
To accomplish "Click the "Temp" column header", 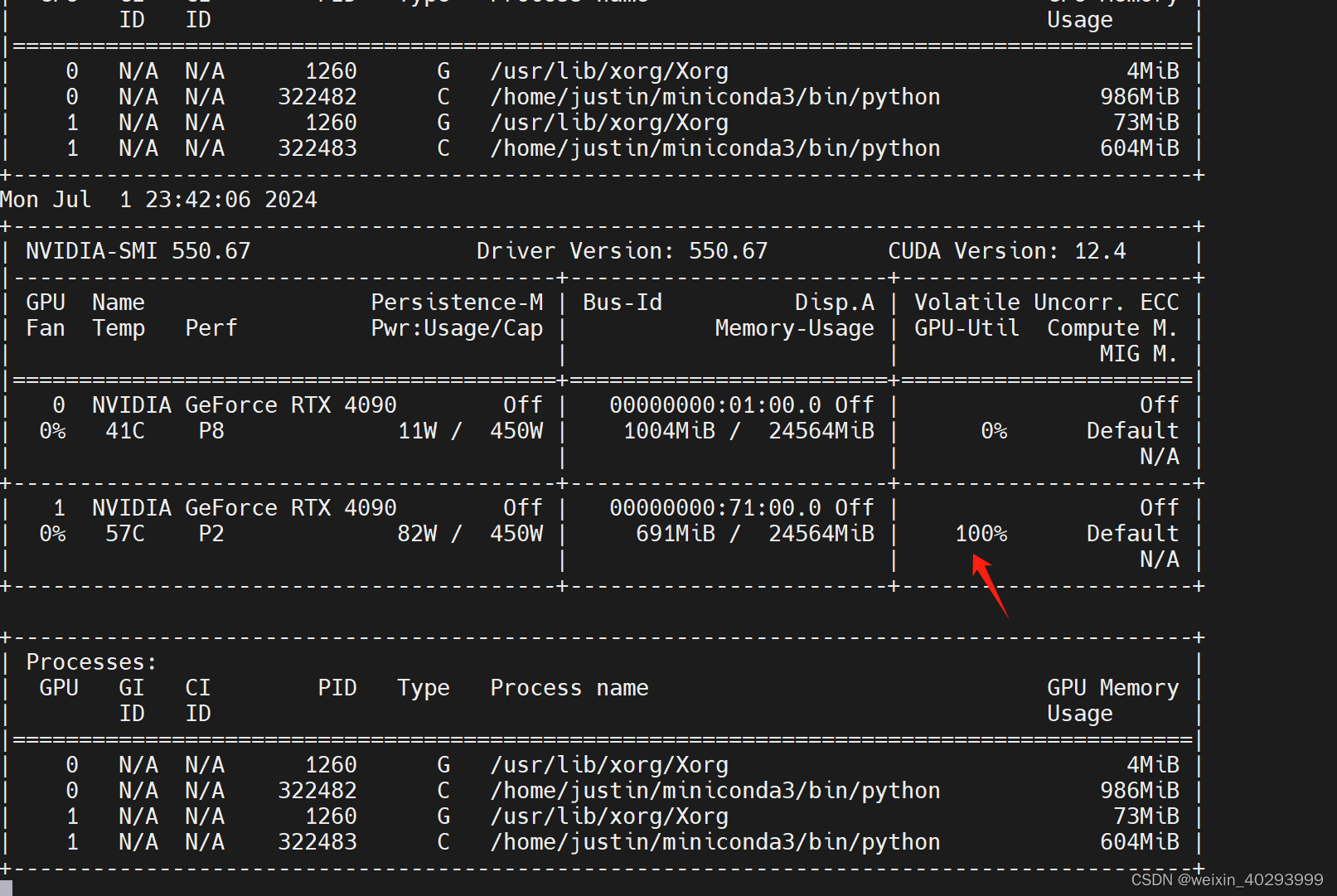I will [119, 329].
